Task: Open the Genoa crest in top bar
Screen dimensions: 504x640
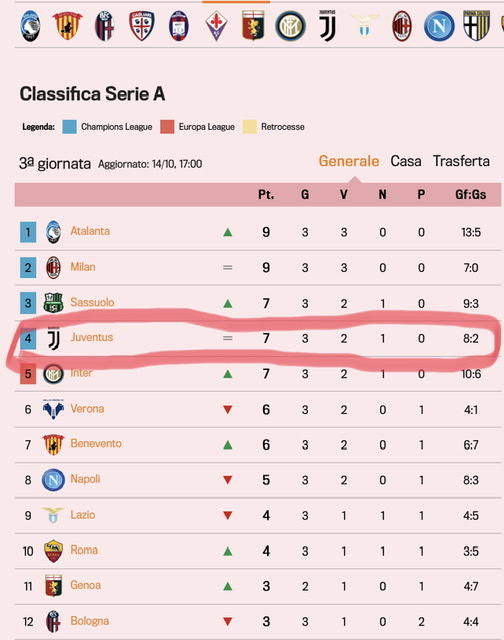Action: [253, 25]
